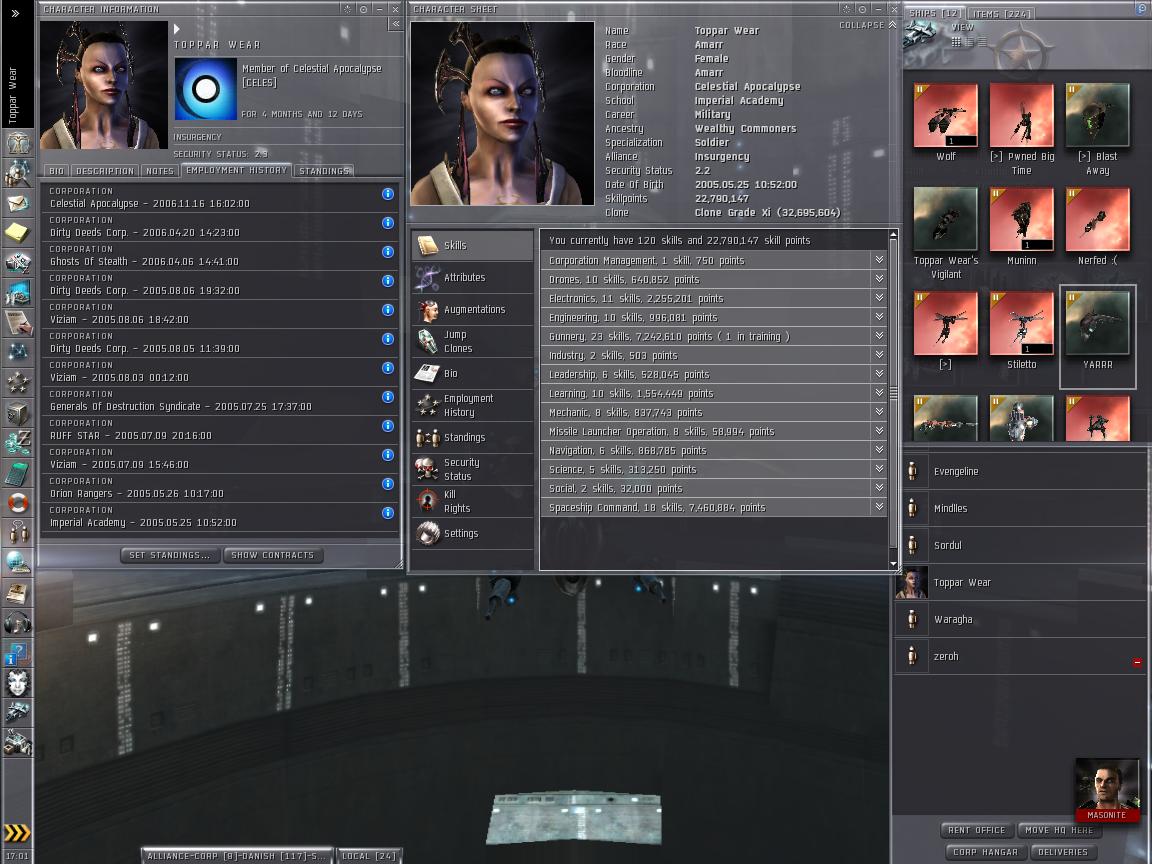1152x864 pixels.
Task: Open the character sheet vitruvian icon in sidebar
Action: (x=18, y=142)
